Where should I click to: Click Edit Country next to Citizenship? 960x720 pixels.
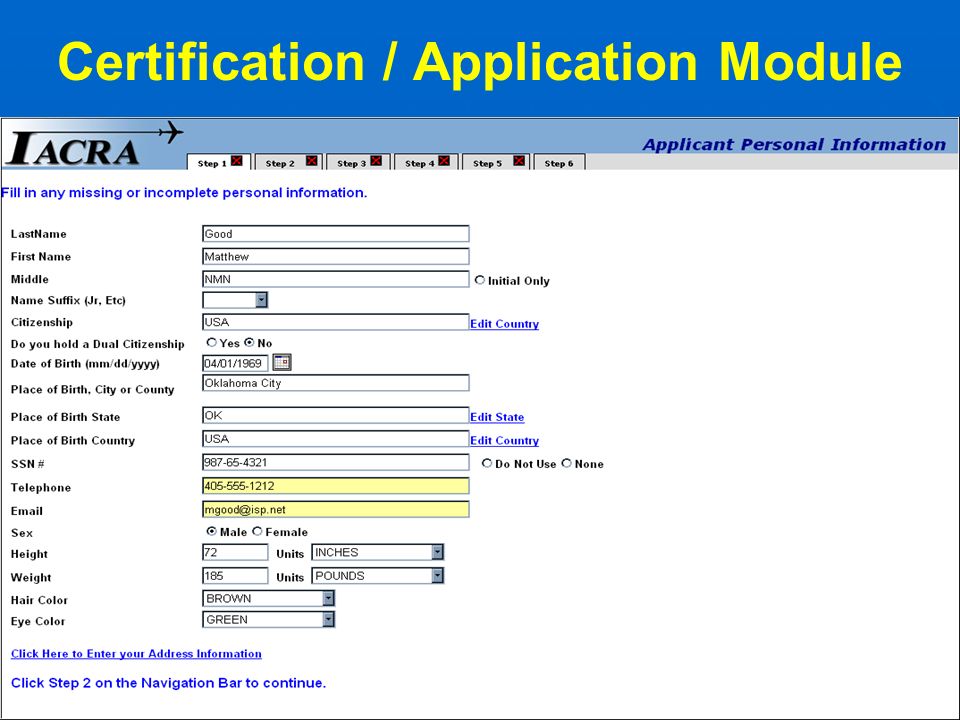pos(504,324)
